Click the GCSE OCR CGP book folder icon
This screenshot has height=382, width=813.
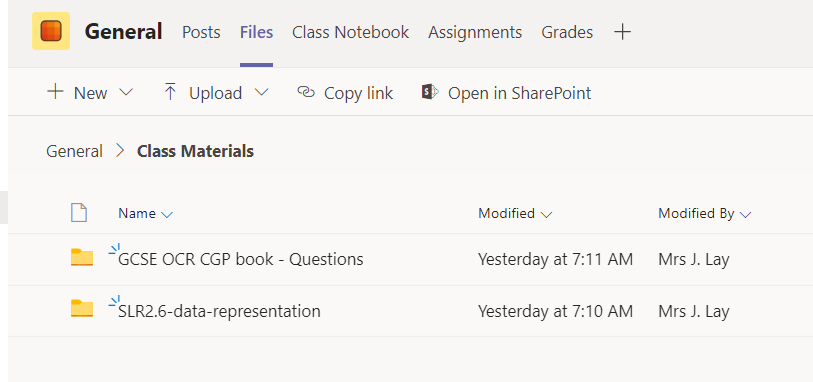click(x=82, y=258)
